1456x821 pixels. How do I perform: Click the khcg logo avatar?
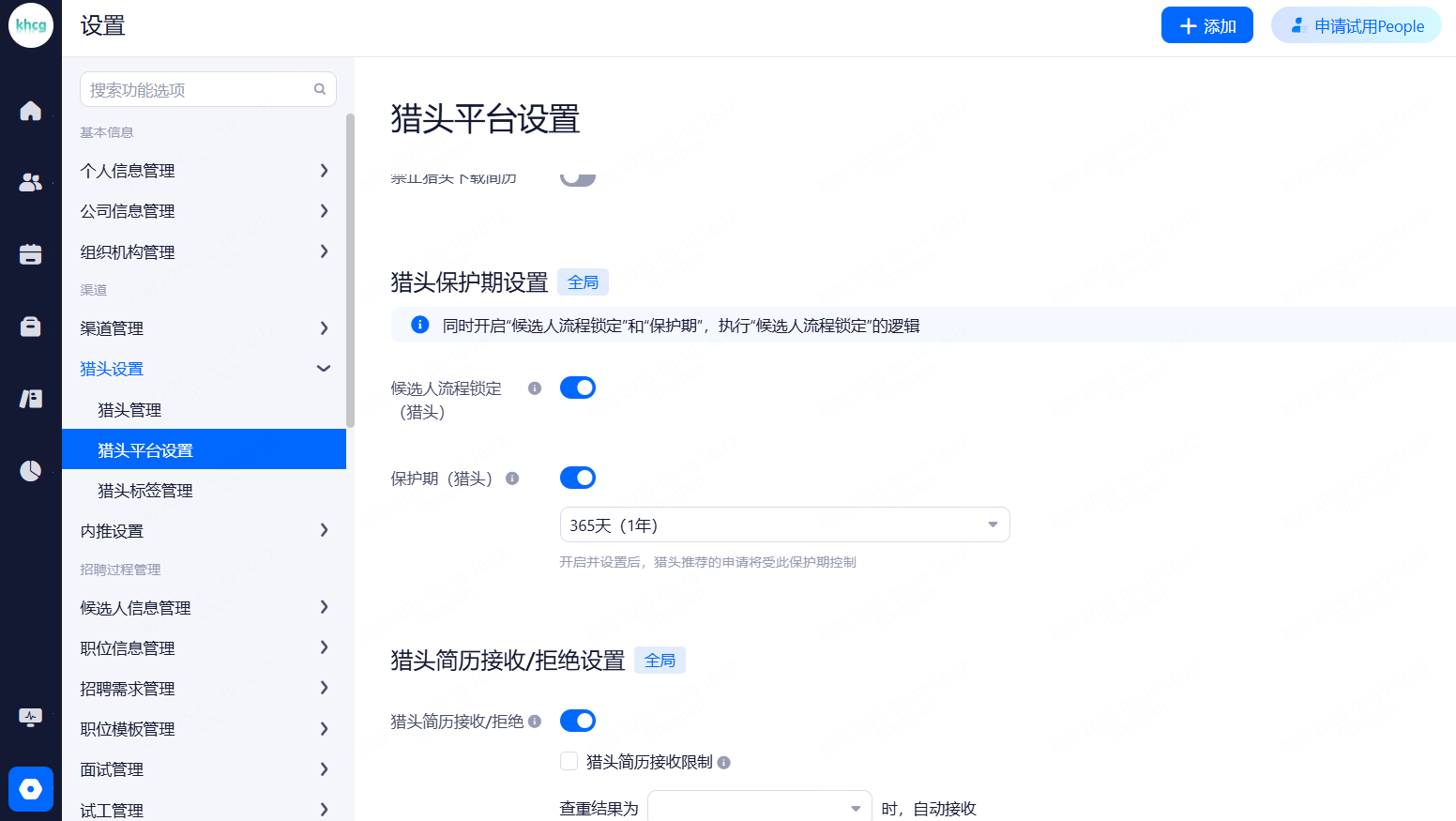point(30,25)
